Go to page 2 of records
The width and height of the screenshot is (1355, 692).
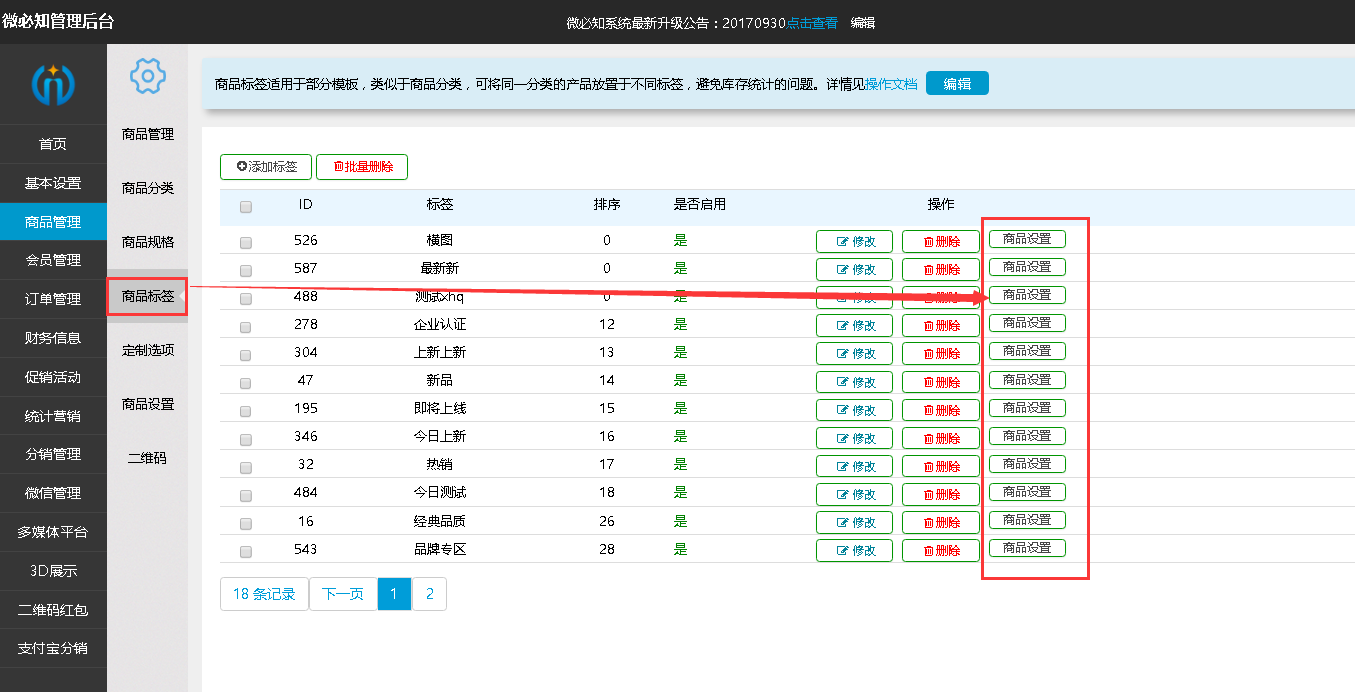429,594
